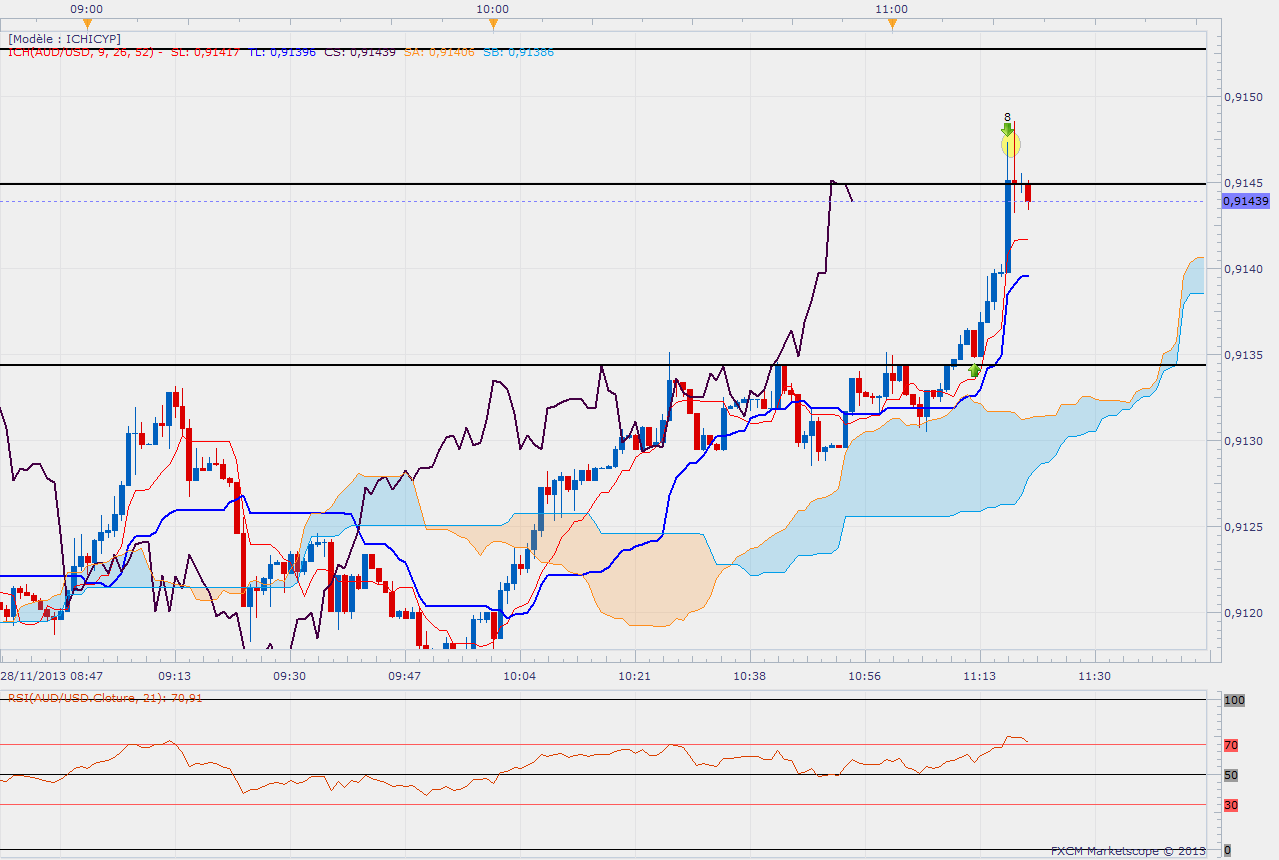The width and height of the screenshot is (1279, 860).
Task: Click the 09:00 label on the top timeline
Action: (x=88, y=9)
